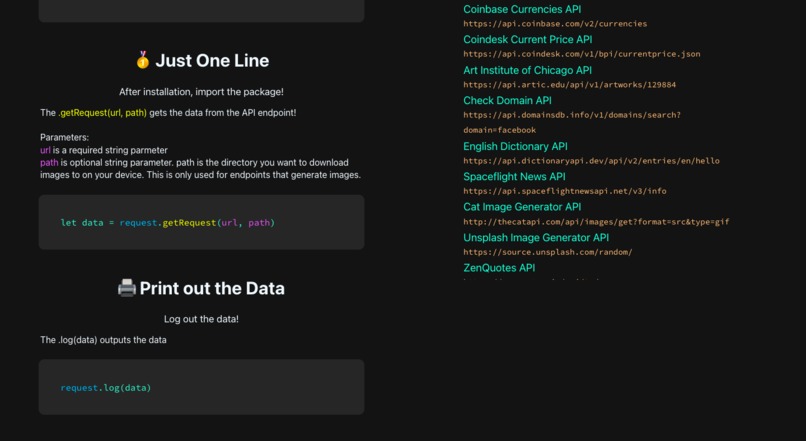Click the spaceflightnewsapi.net URL text
806x441 pixels.
point(564,191)
